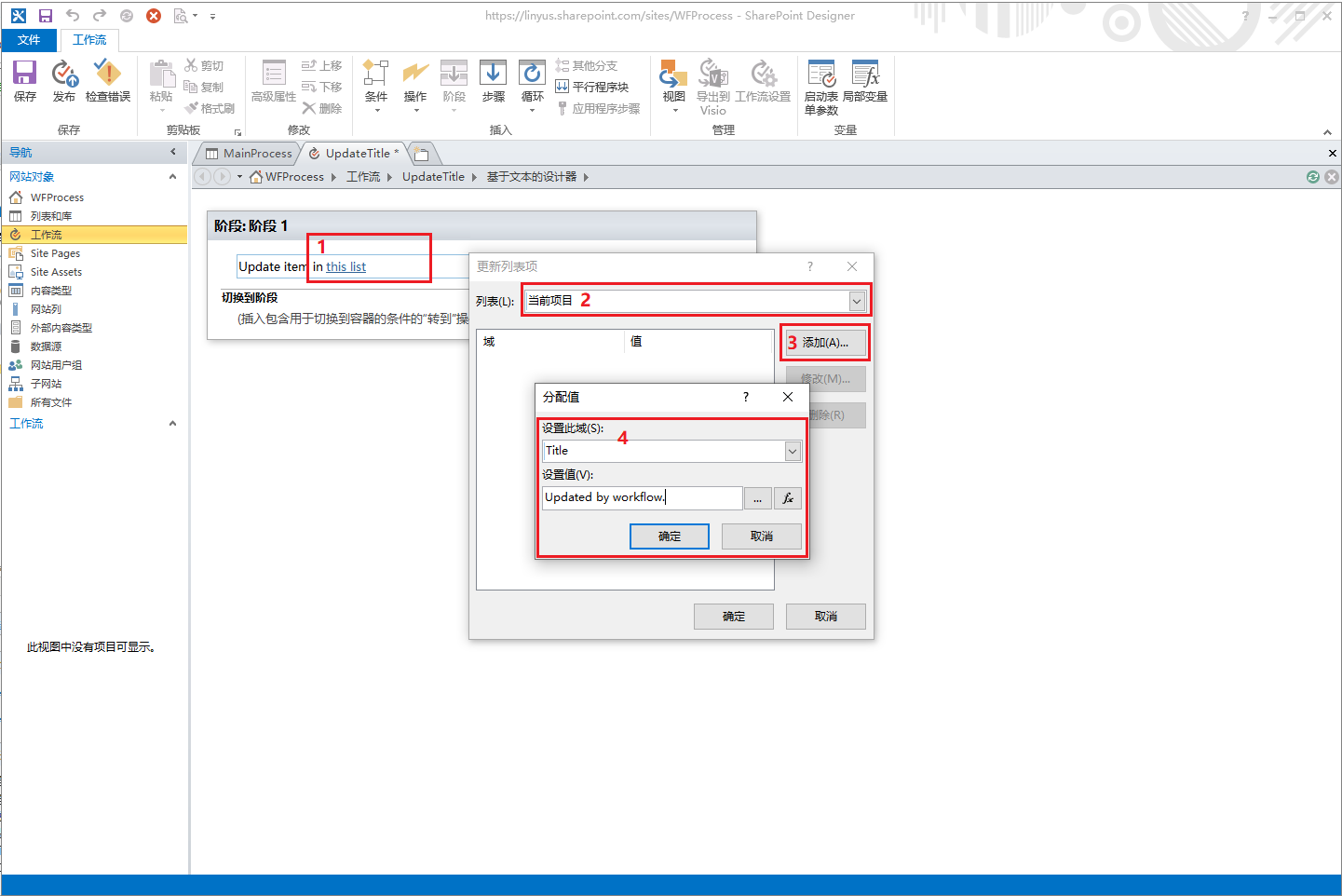Insert a Step (步骤) via ribbon
1342x896 pixels.
coord(494,81)
